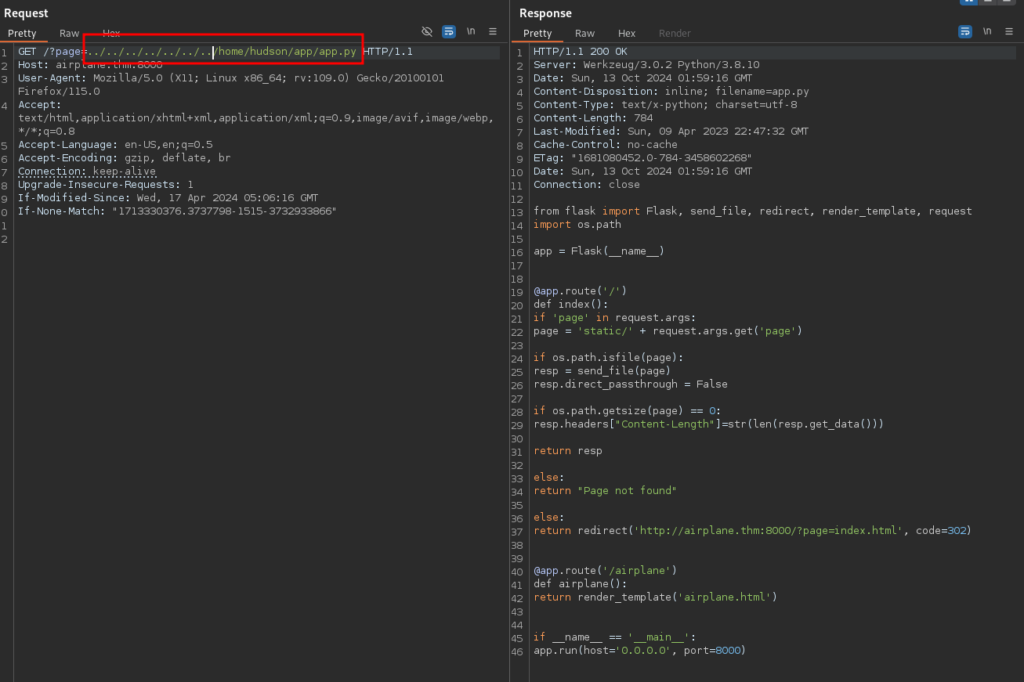Click HTTP/1.1 at the end of request line
Image resolution: width=1024 pixels, height=682 pixels.
[x=388, y=52]
